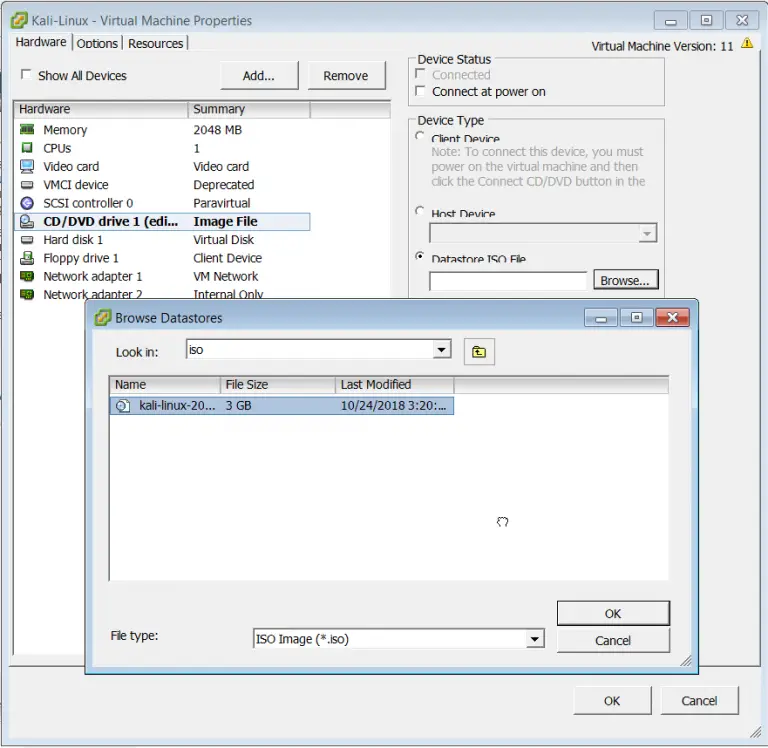The image size is (768, 748).
Task: Switch to the Options tab
Action: (97, 43)
